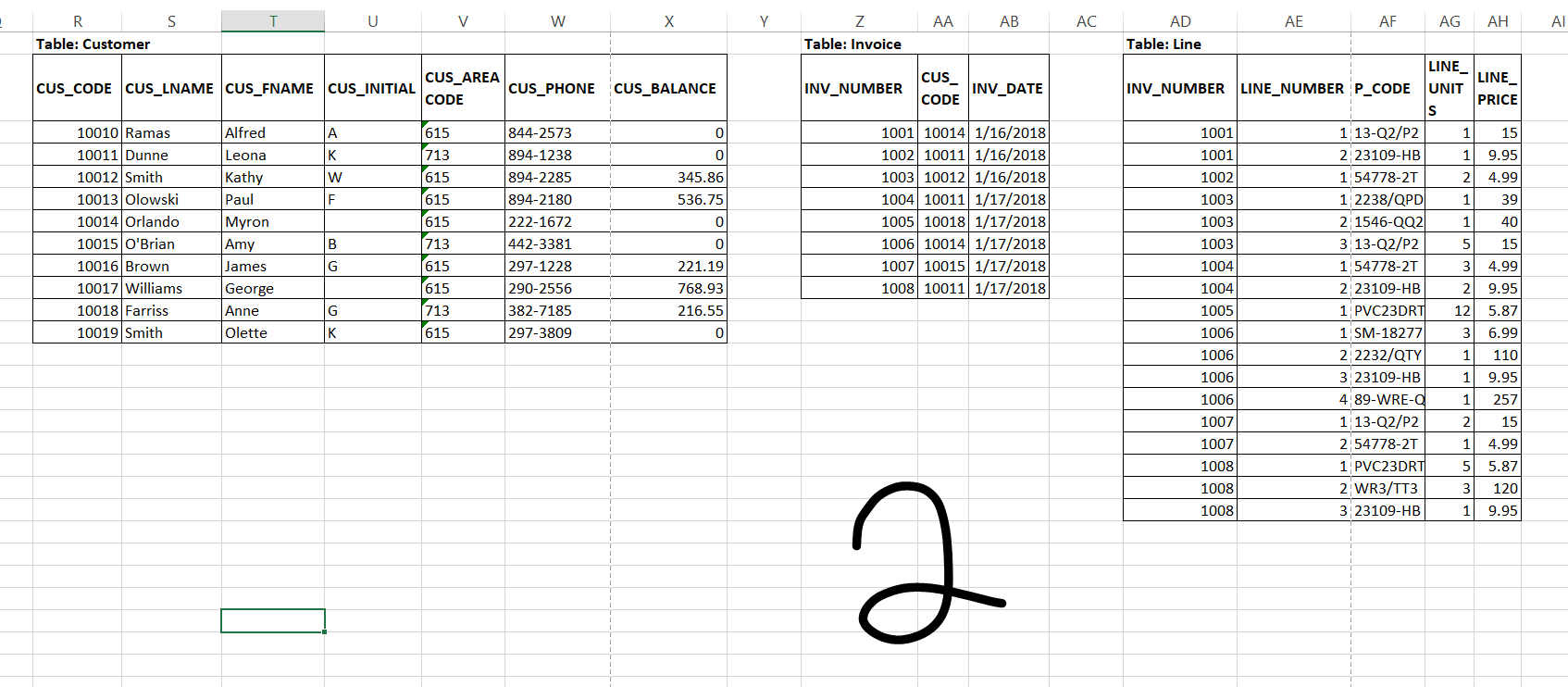
Task: Select the P_CODE header cell
Action: 1388,88
